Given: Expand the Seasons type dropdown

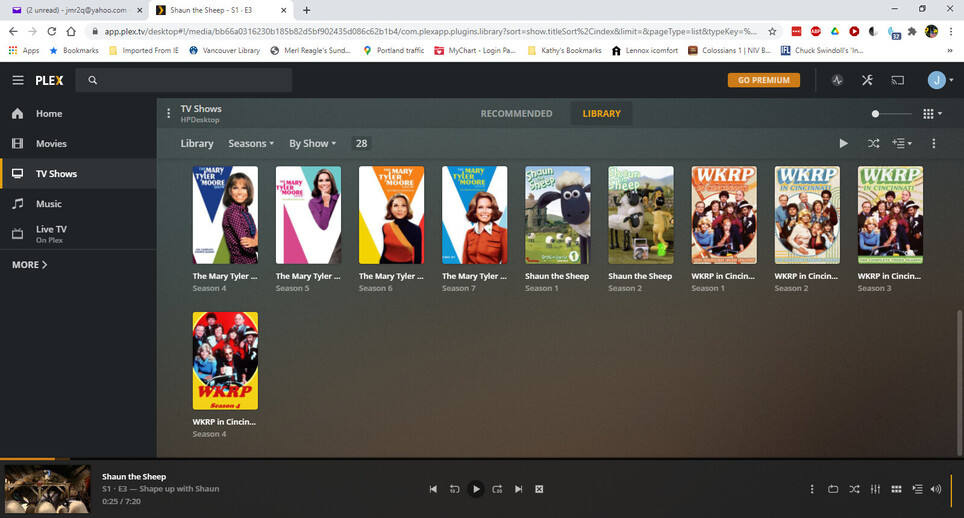Looking at the screenshot, I should [251, 143].
